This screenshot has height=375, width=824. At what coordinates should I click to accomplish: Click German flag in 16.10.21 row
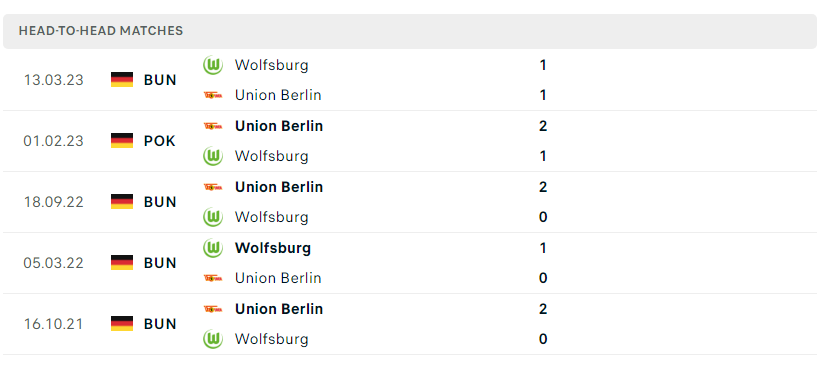click(x=122, y=324)
